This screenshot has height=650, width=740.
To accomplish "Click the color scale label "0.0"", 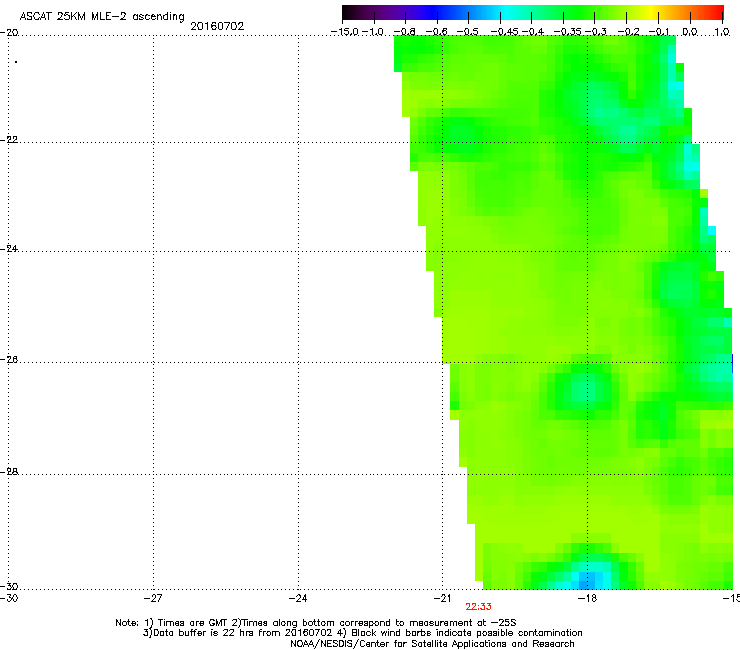I will point(690,32).
